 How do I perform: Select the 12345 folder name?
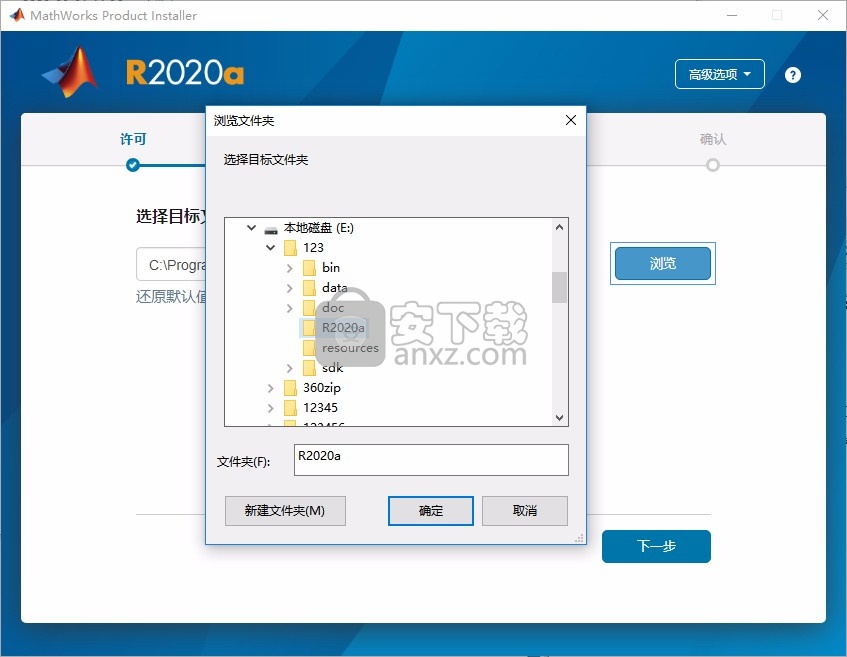(x=320, y=408)
